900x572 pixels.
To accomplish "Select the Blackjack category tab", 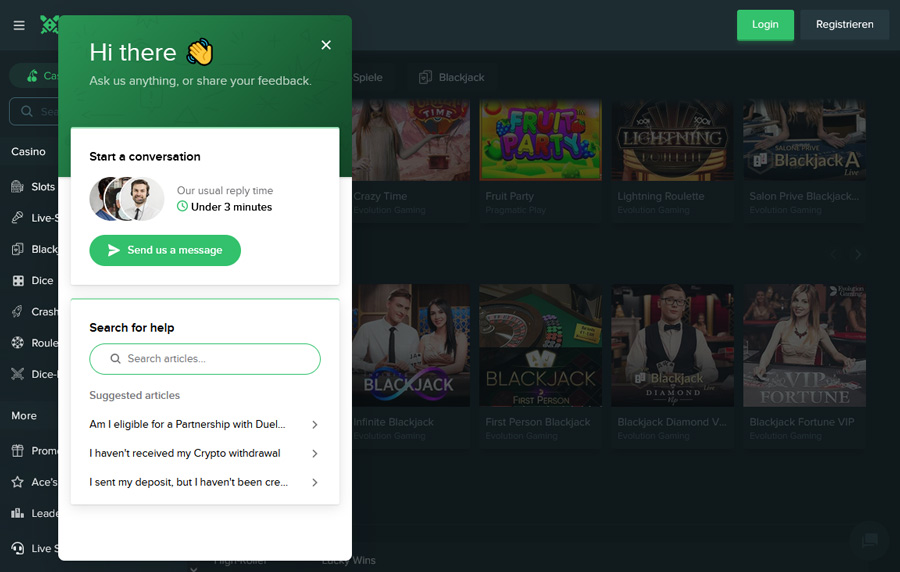I will 452,77.
